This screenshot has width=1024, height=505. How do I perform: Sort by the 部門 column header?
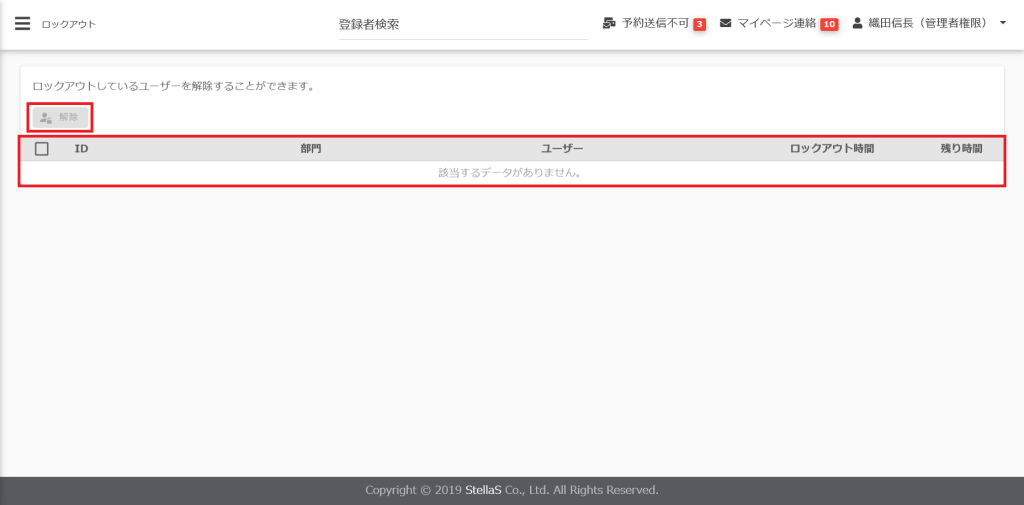pyautogui.click(x=311, y=149)
